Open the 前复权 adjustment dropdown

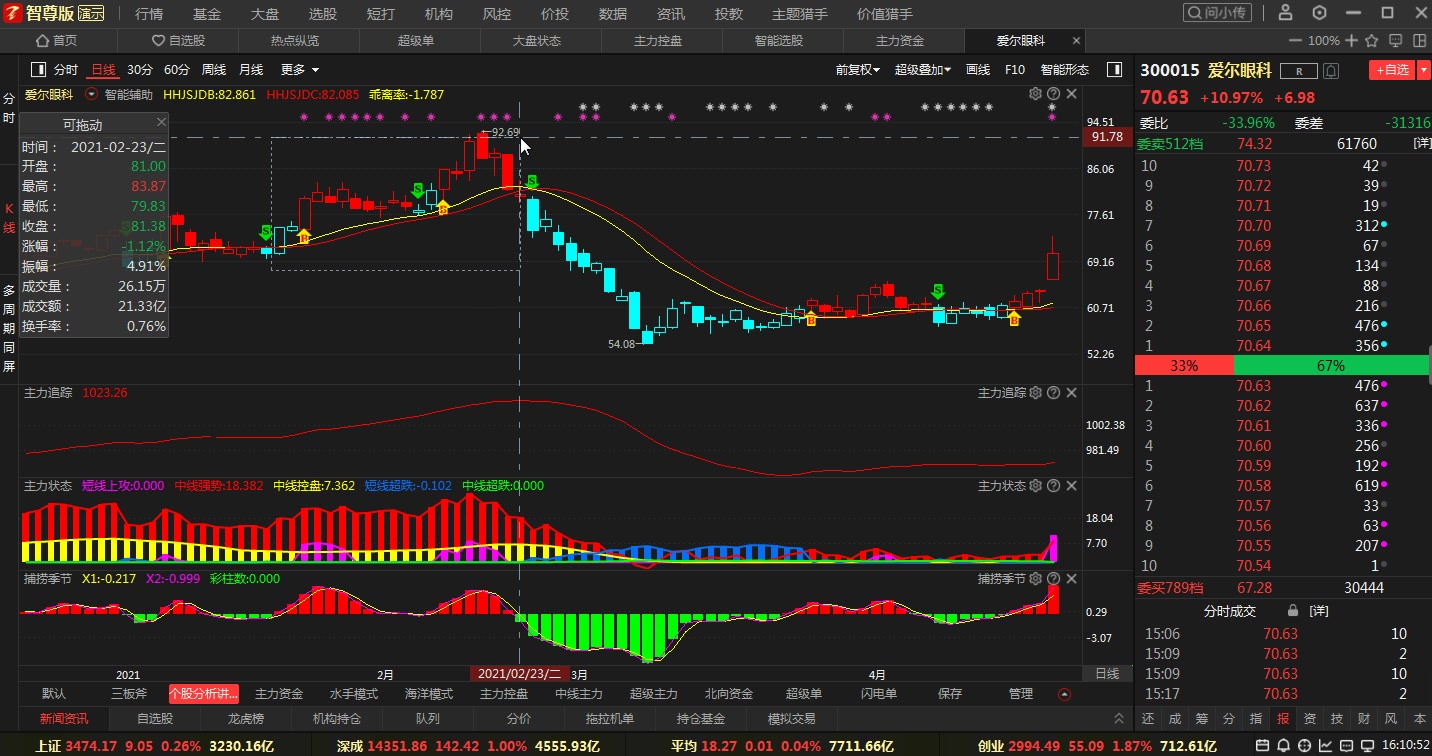pyautogui.click(x=858, y=70)
